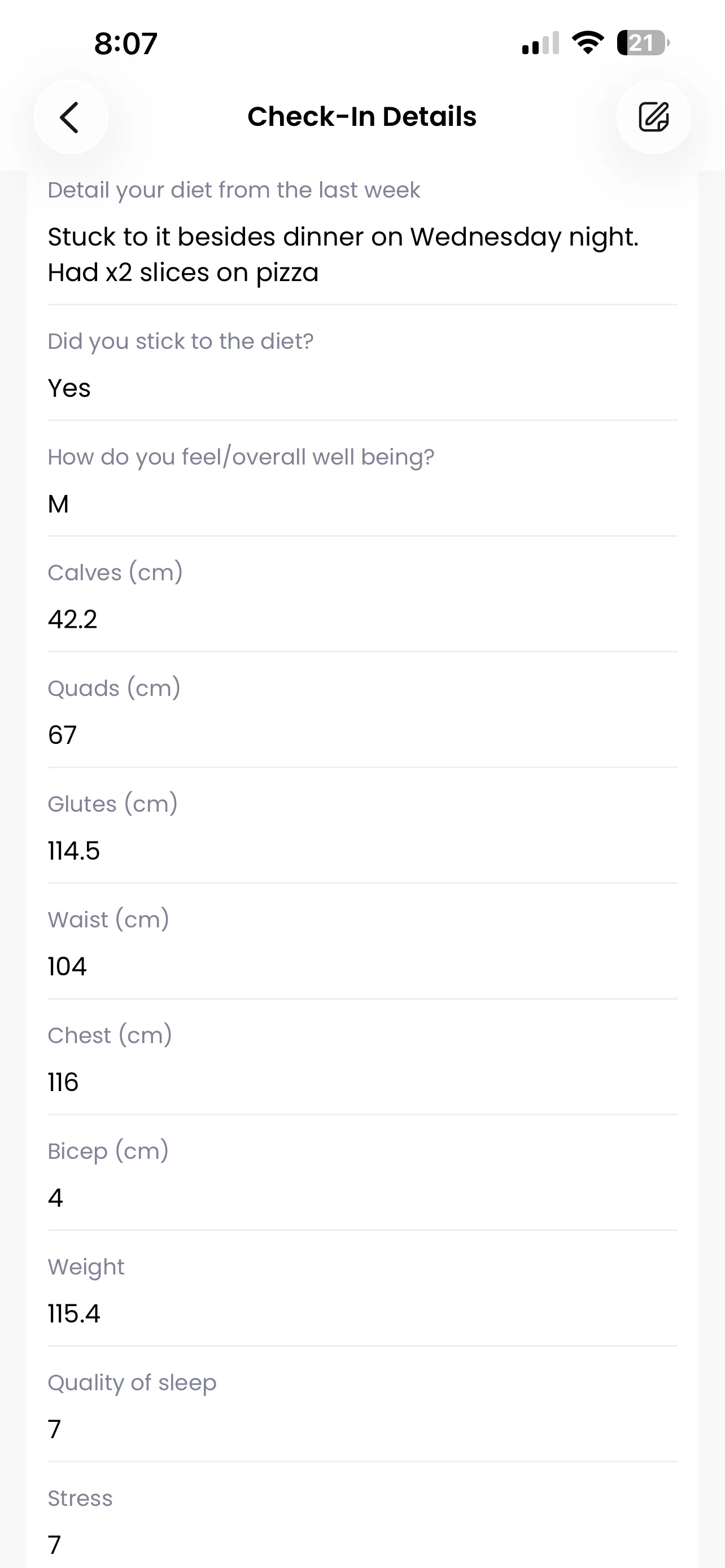Tap the back arrow button
The width and height of the screenshot is (725, 1568).
[x=71, y=117]
